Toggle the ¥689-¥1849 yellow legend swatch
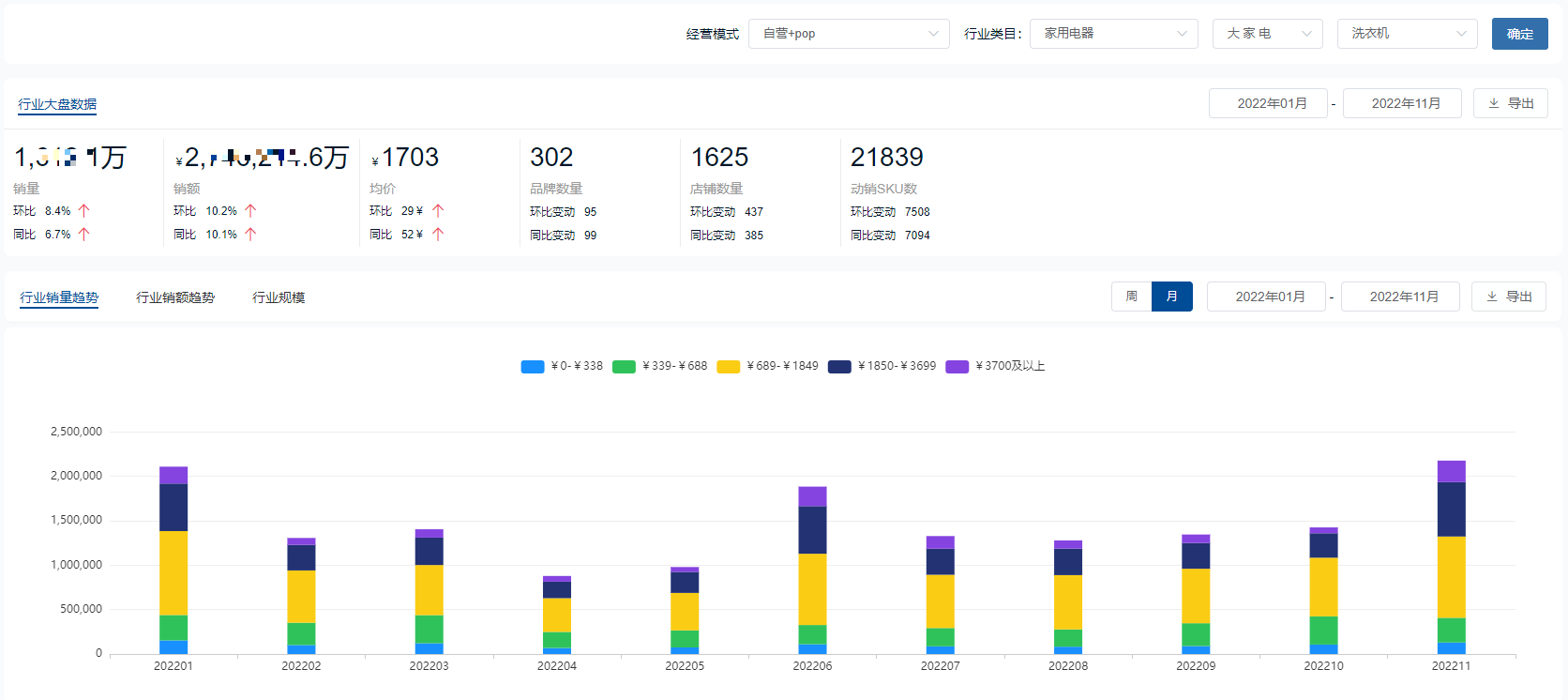Screen dimensions: 1568x700 (729, 367)
